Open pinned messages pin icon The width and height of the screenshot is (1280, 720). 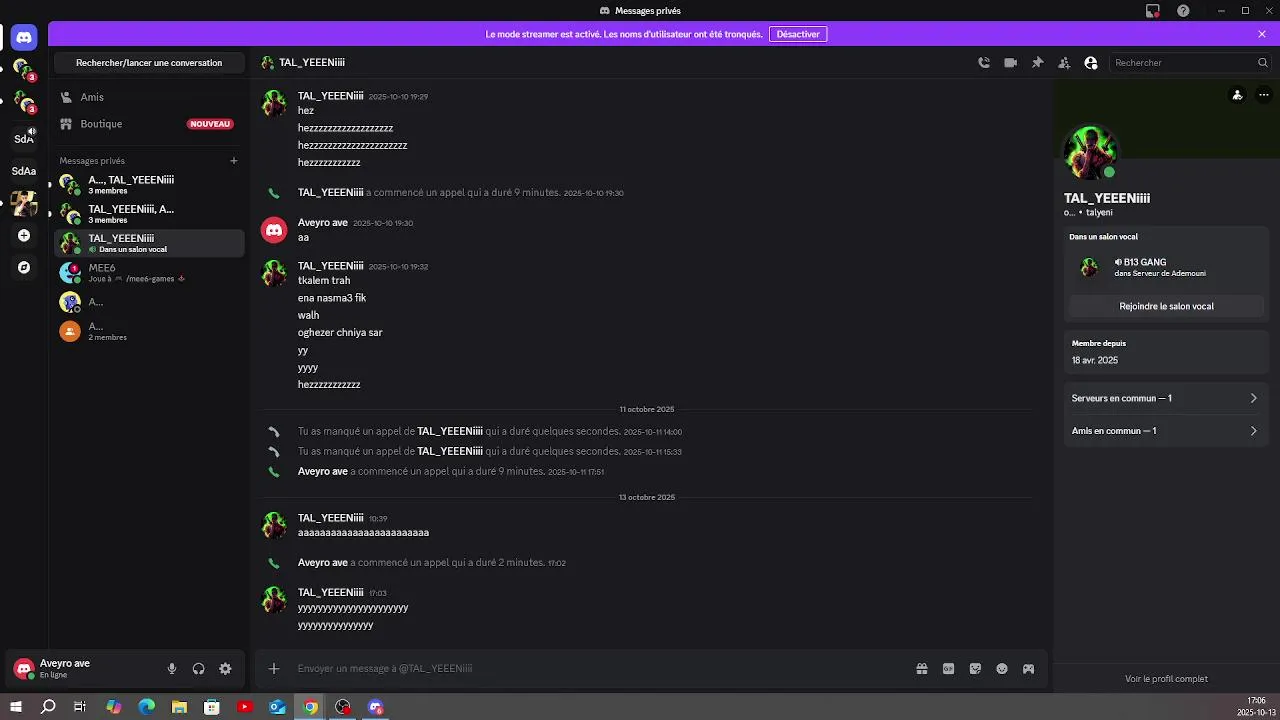[x=1038, y=63]
